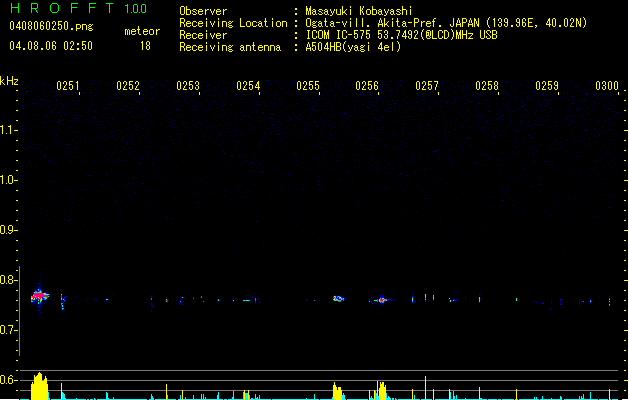This screenshot has height=400, width=629.
Task: Click the kHz axis unit label
Action: tap(9, 81)
